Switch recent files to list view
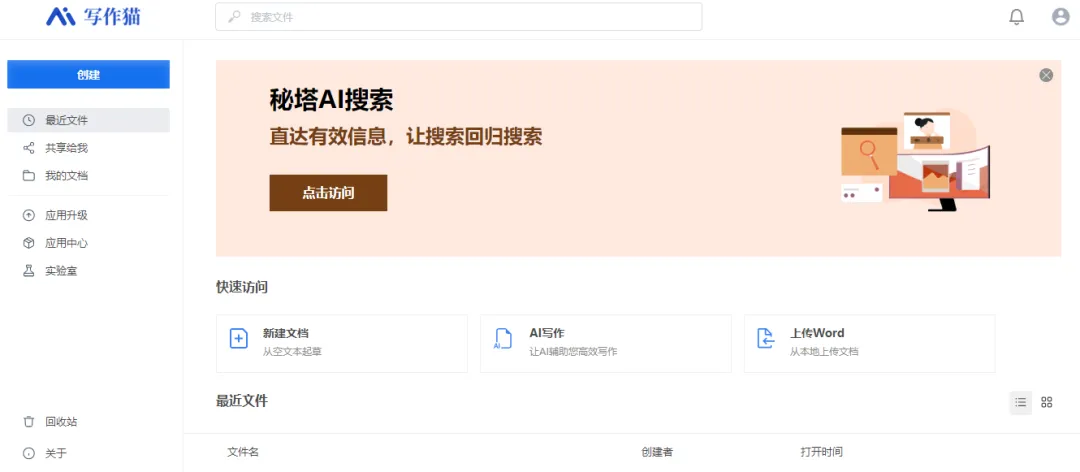 coord(1021,402)
